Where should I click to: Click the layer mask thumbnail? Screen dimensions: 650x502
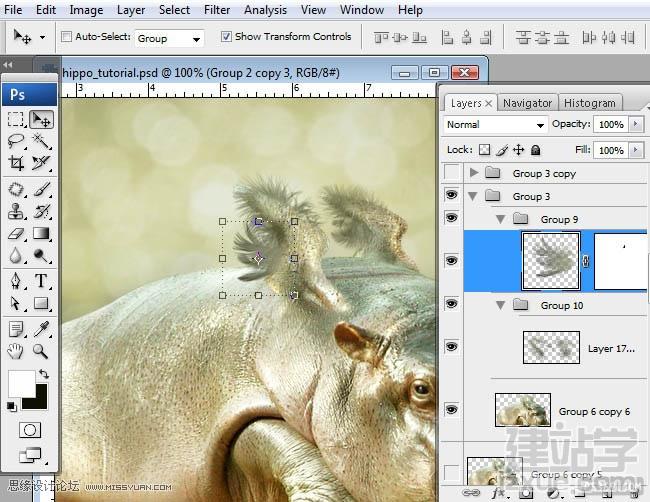pyautogui.click(x=620, y=261)
